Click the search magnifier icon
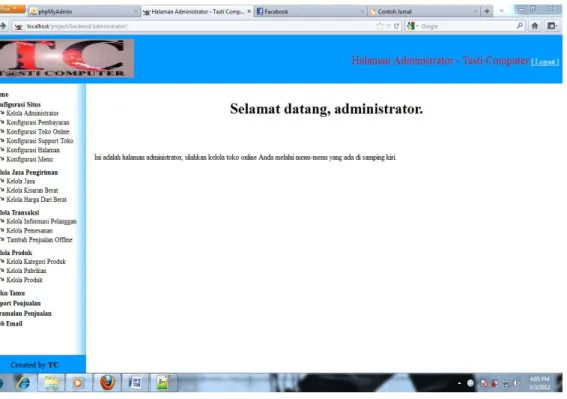Screen dimensions: 567x399 tap(520, 26)
